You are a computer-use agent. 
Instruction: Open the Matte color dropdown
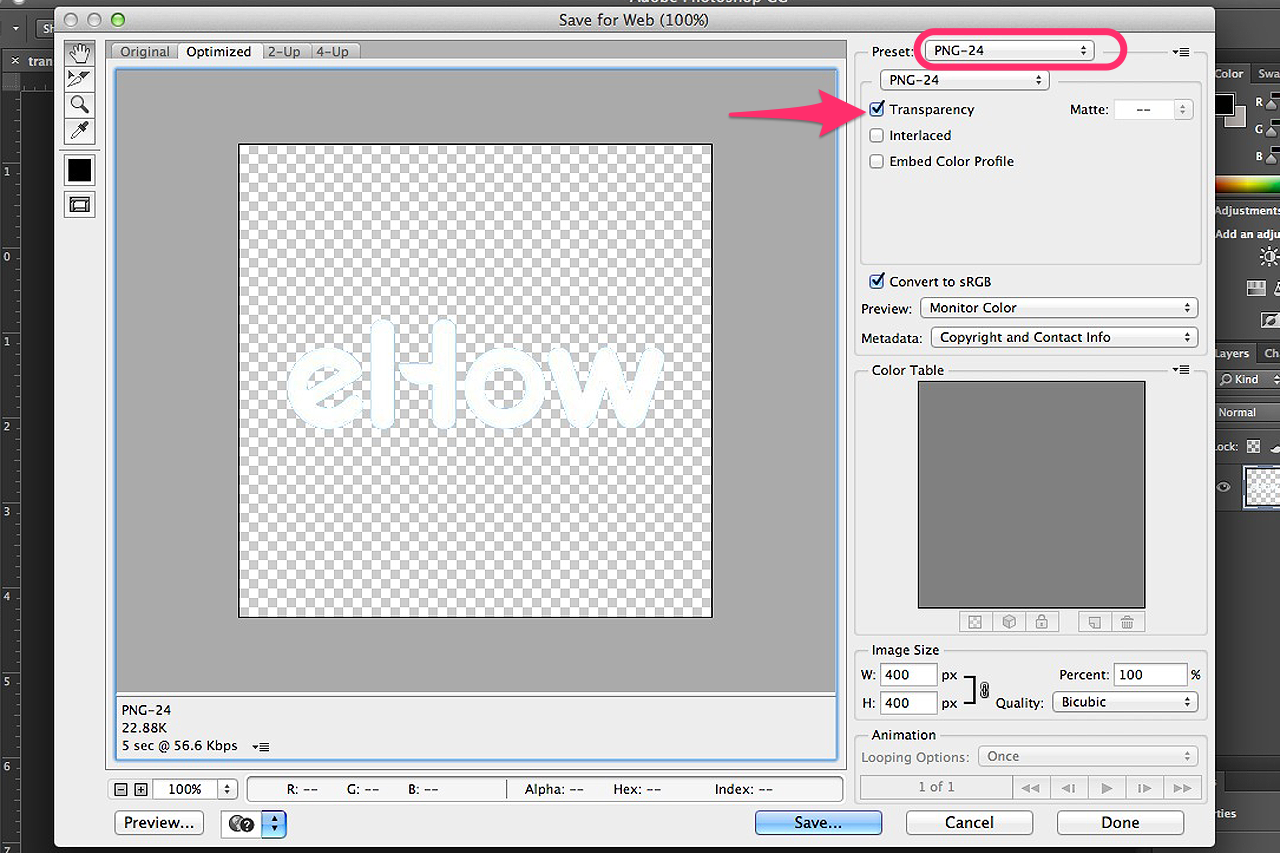[x=1153, y=110]
